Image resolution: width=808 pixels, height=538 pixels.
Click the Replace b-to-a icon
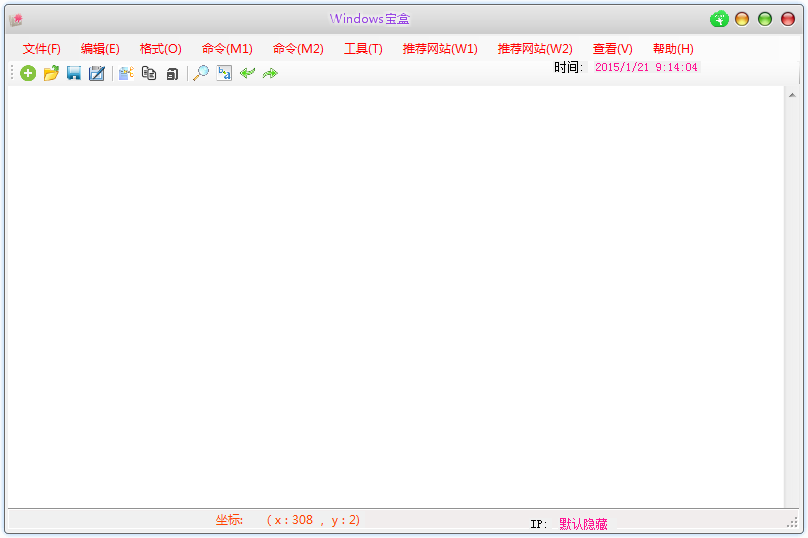[x=224, y=73]
